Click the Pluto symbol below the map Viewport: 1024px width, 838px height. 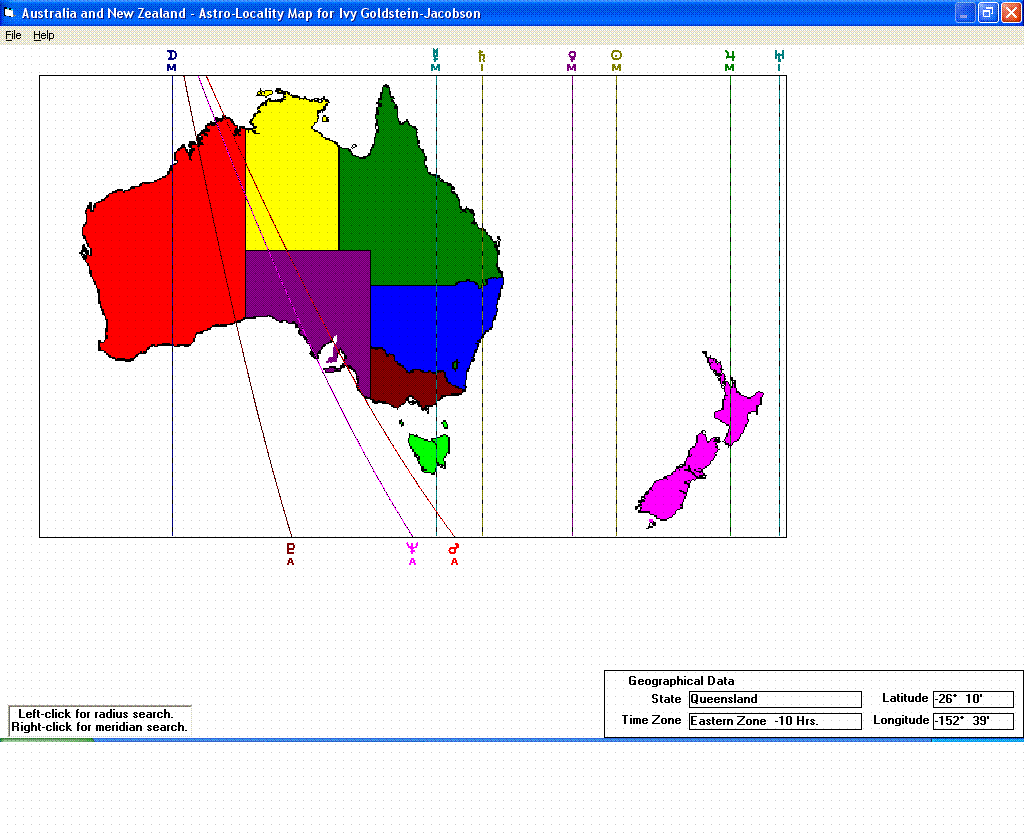pos(291,548)
